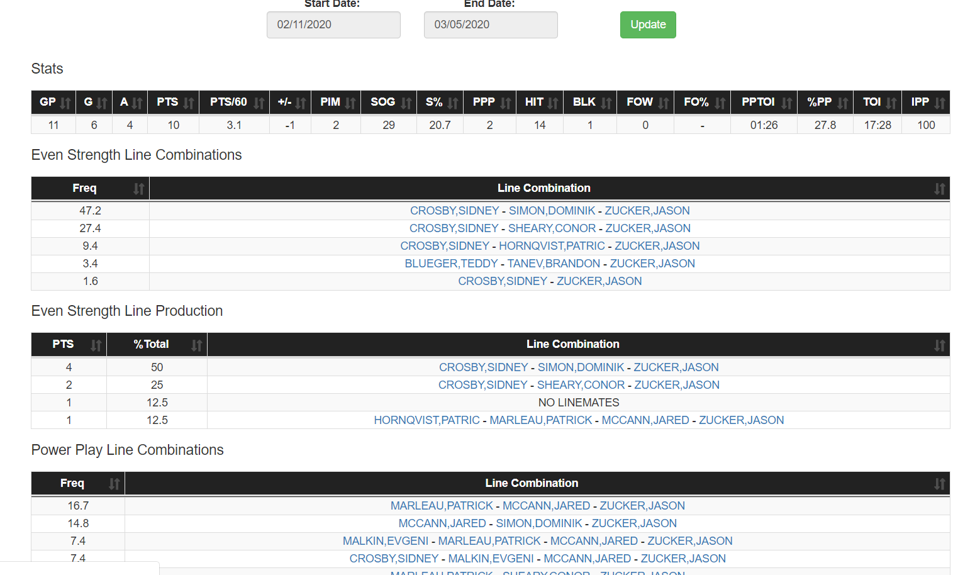
Task: Open leading MALKIN,EVGENI link in upper 7.4 power play row
Action: [386, 541]
